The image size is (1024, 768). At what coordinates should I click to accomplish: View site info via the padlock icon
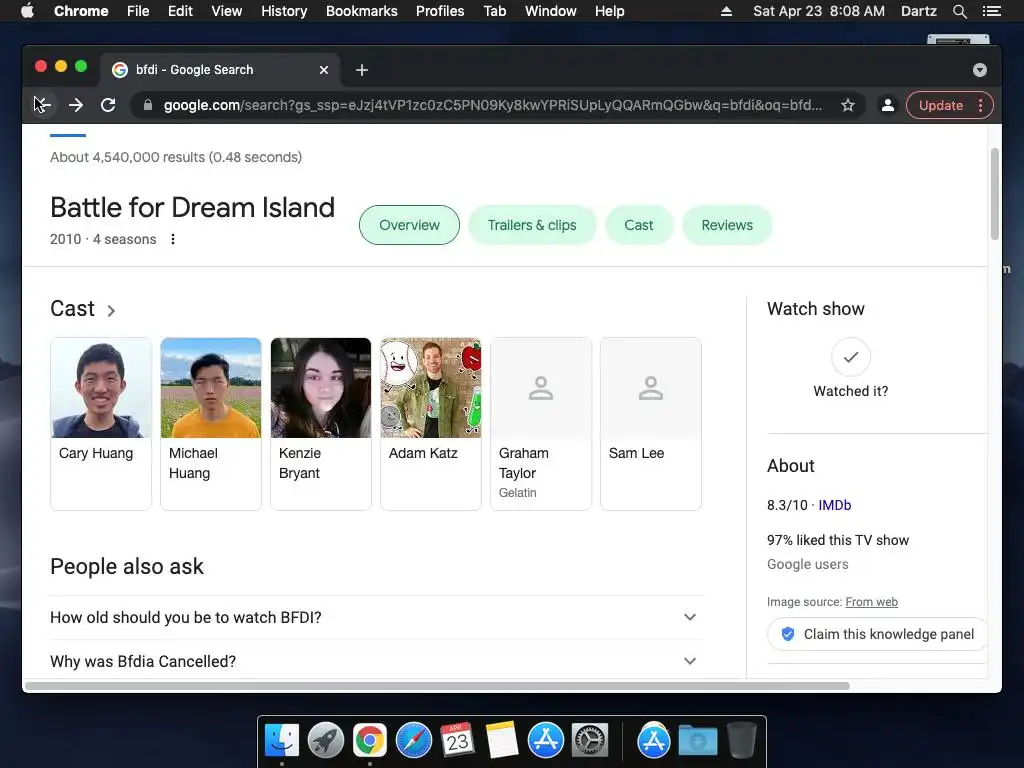click(x=148, y=105)
